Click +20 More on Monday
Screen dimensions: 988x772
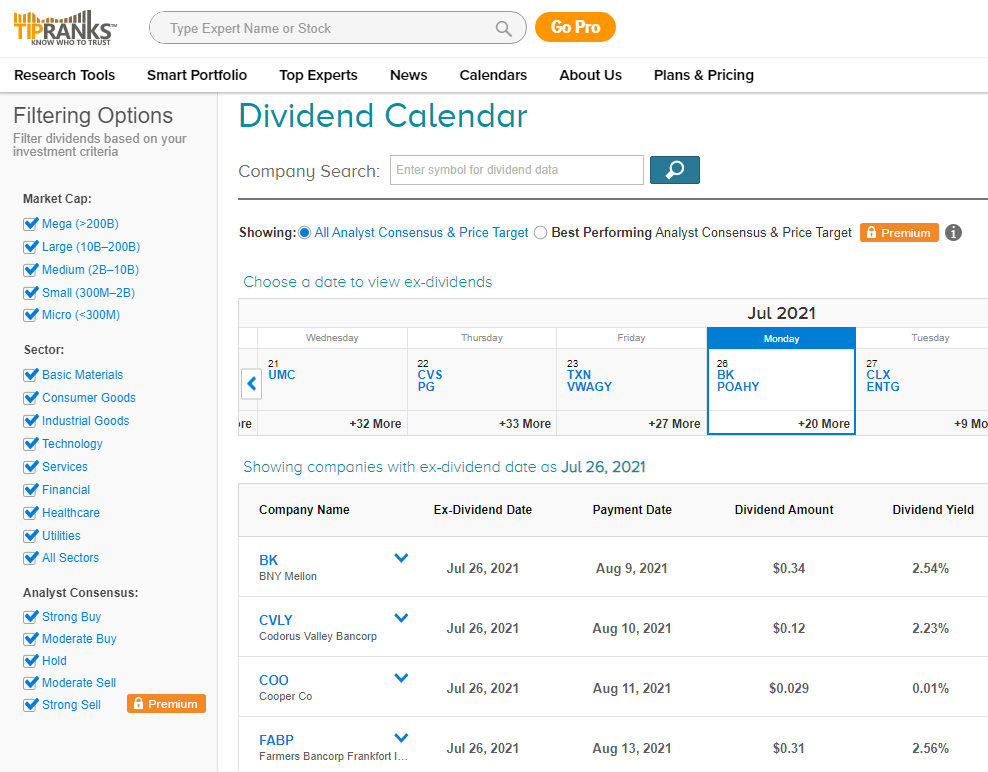tap(824, 423)
